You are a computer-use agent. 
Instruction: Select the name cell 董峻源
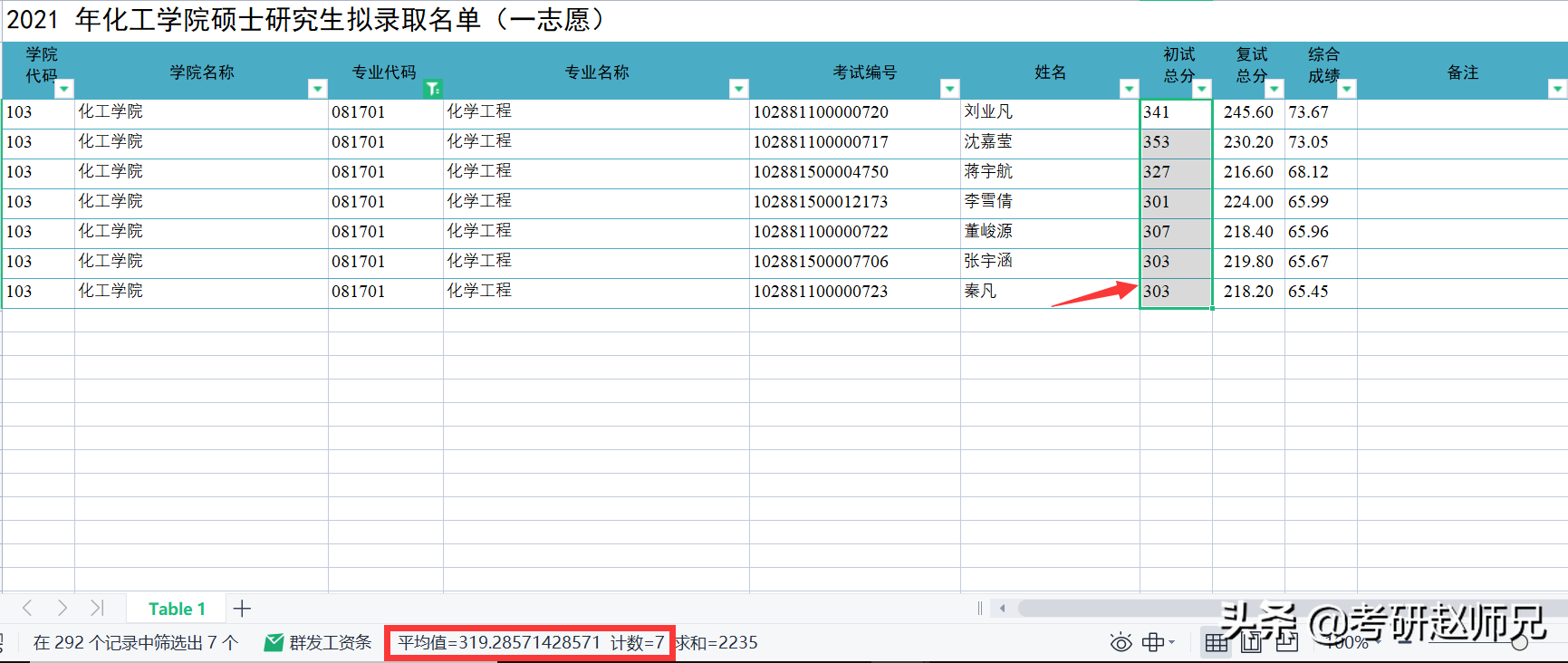[x=1050, y=232]
